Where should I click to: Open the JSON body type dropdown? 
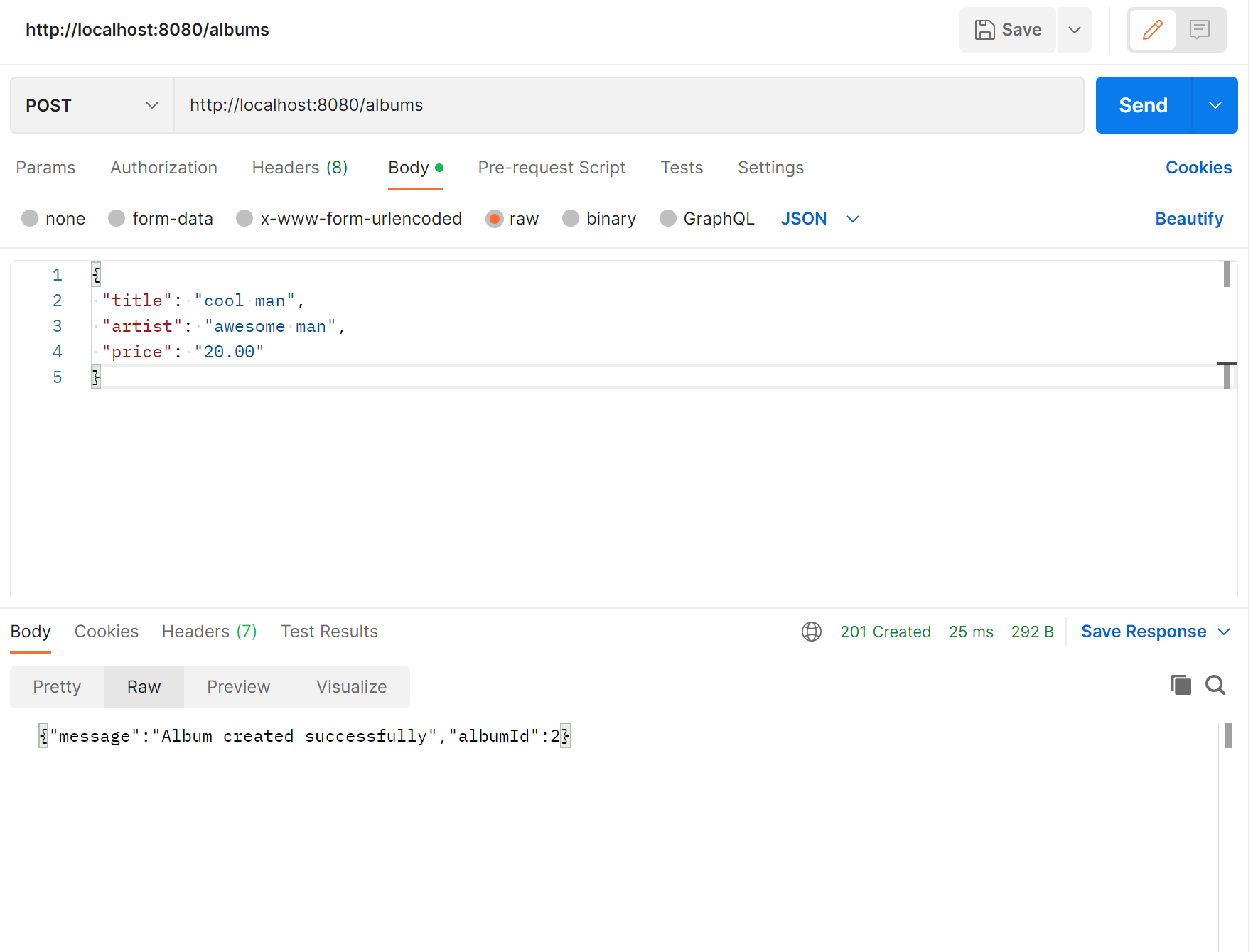(820, 219)
